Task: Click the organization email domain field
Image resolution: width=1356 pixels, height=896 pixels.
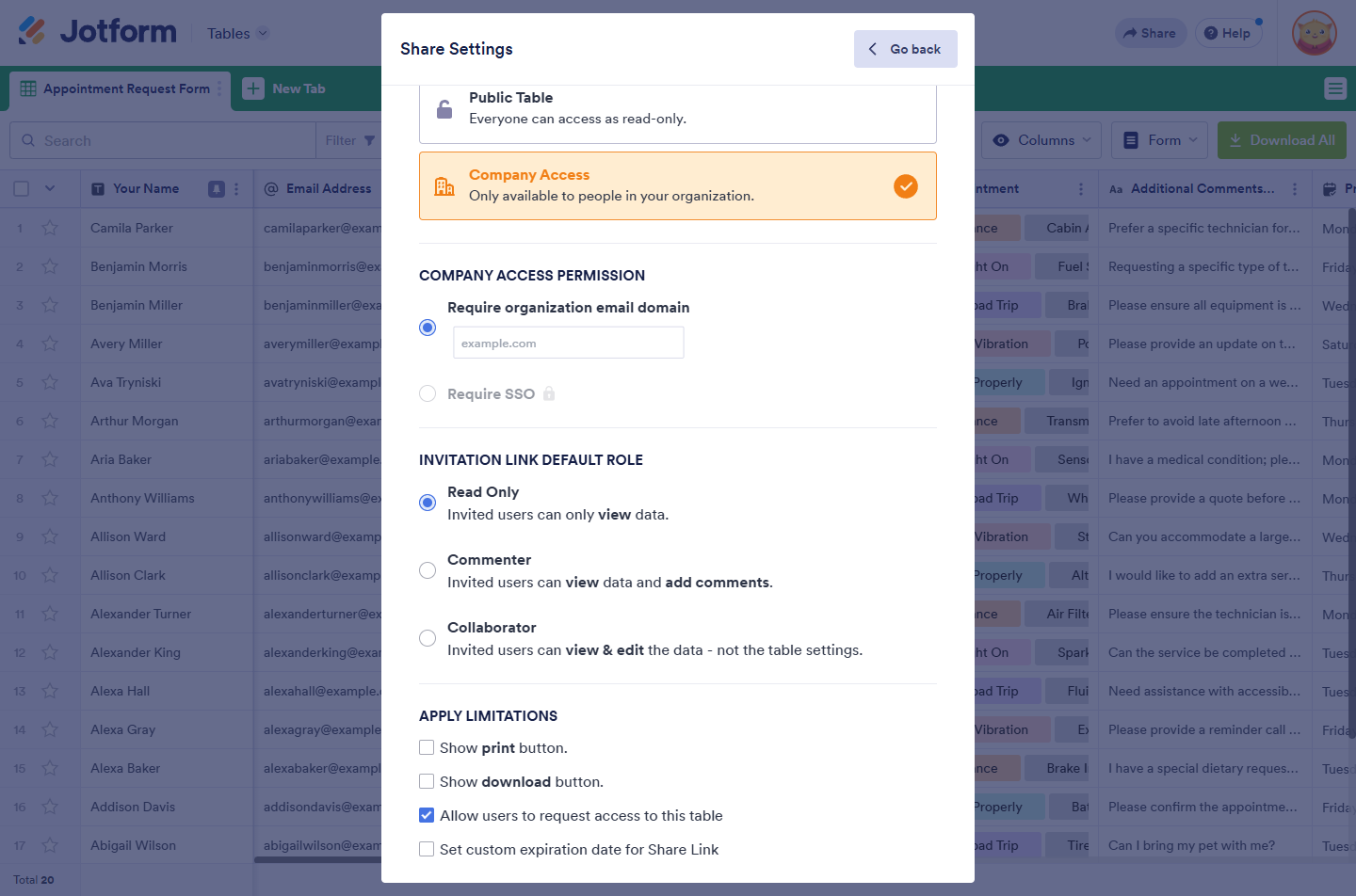Action: [x=569, y=344]
